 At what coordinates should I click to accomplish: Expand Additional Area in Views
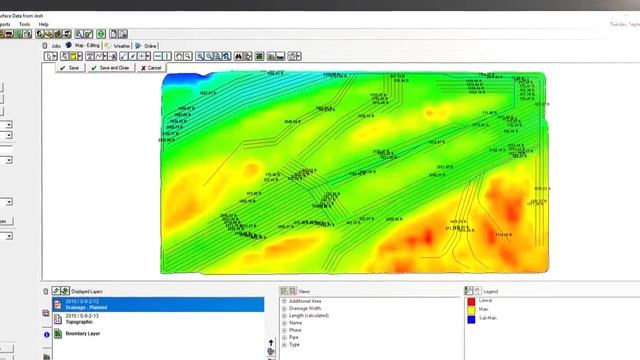pos(284,301)
